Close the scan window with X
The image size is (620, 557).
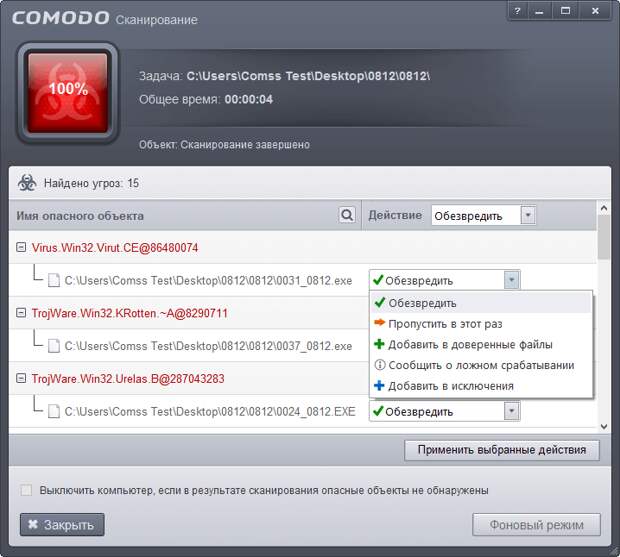point(595,11)
